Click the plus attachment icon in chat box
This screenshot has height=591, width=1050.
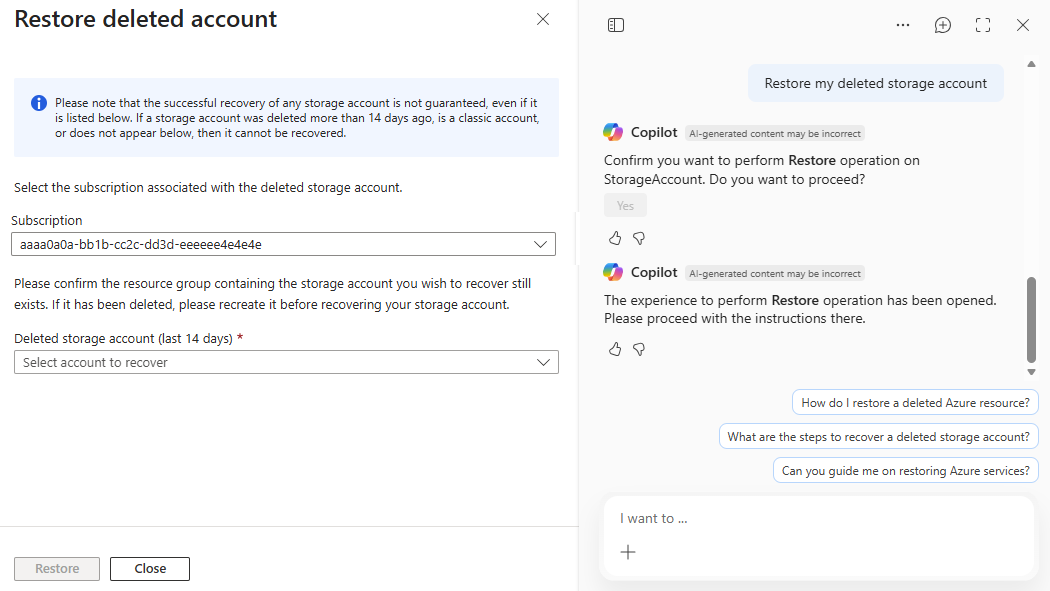[x=628, y=552]
